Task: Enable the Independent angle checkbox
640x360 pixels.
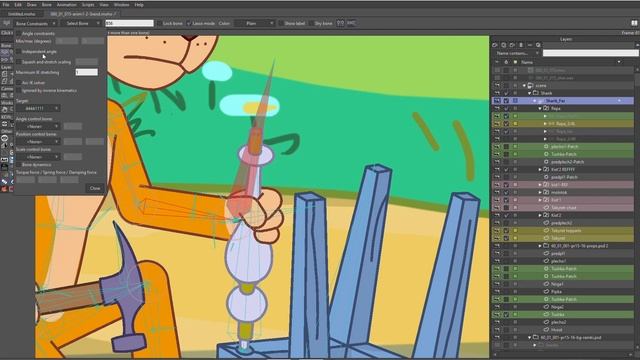Action: [x=18, y=52]
